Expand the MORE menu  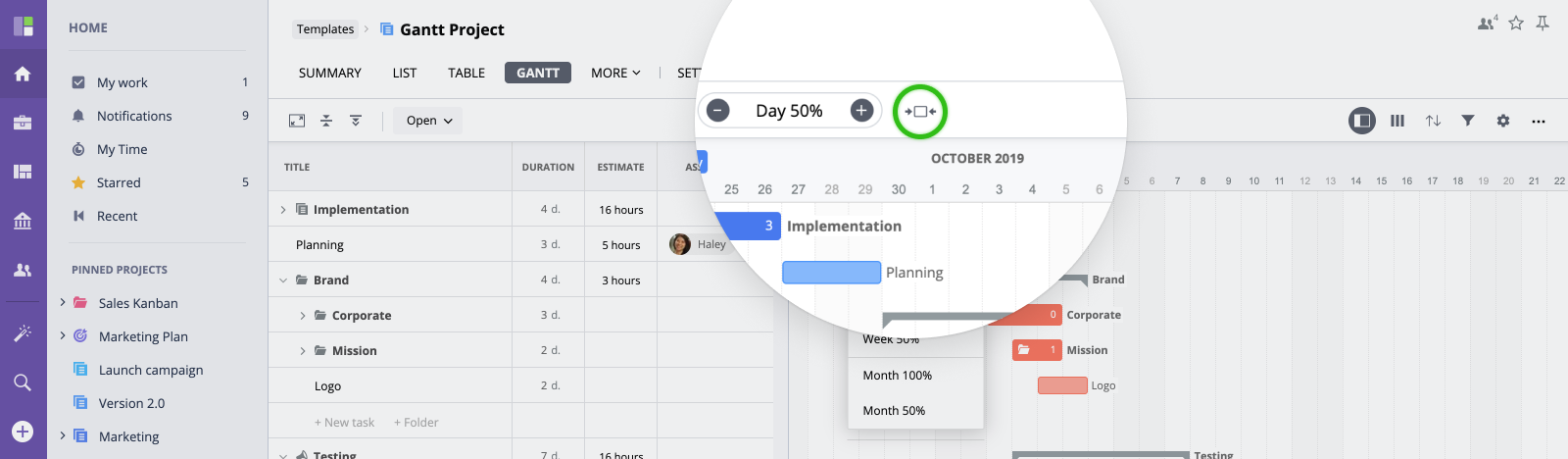[614, 73]
